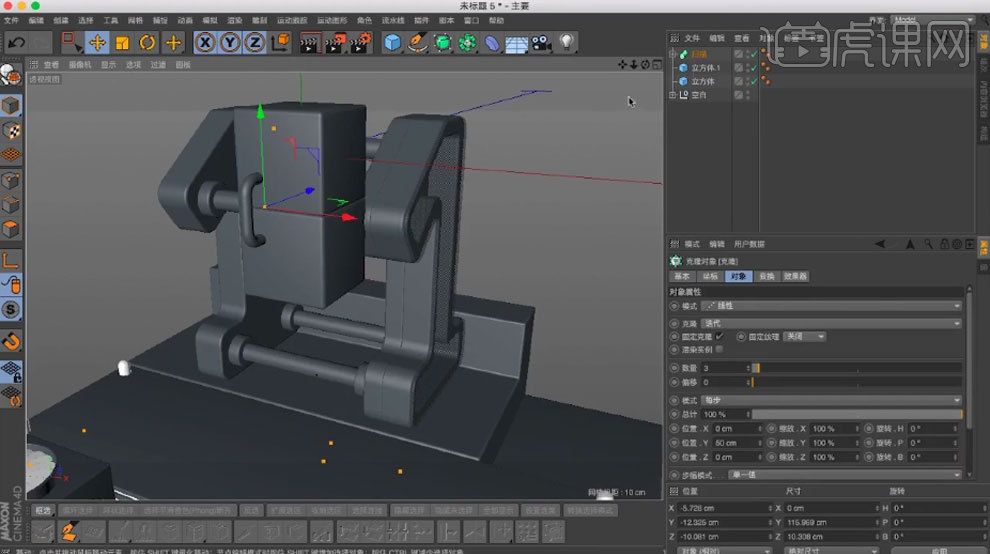The image size is (990, 554).
Task: Select the Move tool
Action: click(97, 42)
